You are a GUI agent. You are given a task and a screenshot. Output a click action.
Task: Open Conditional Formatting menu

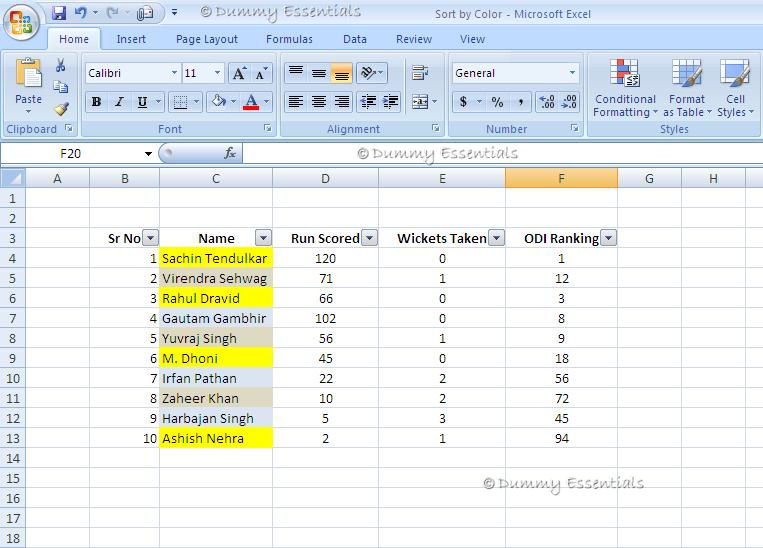point(625,88)
